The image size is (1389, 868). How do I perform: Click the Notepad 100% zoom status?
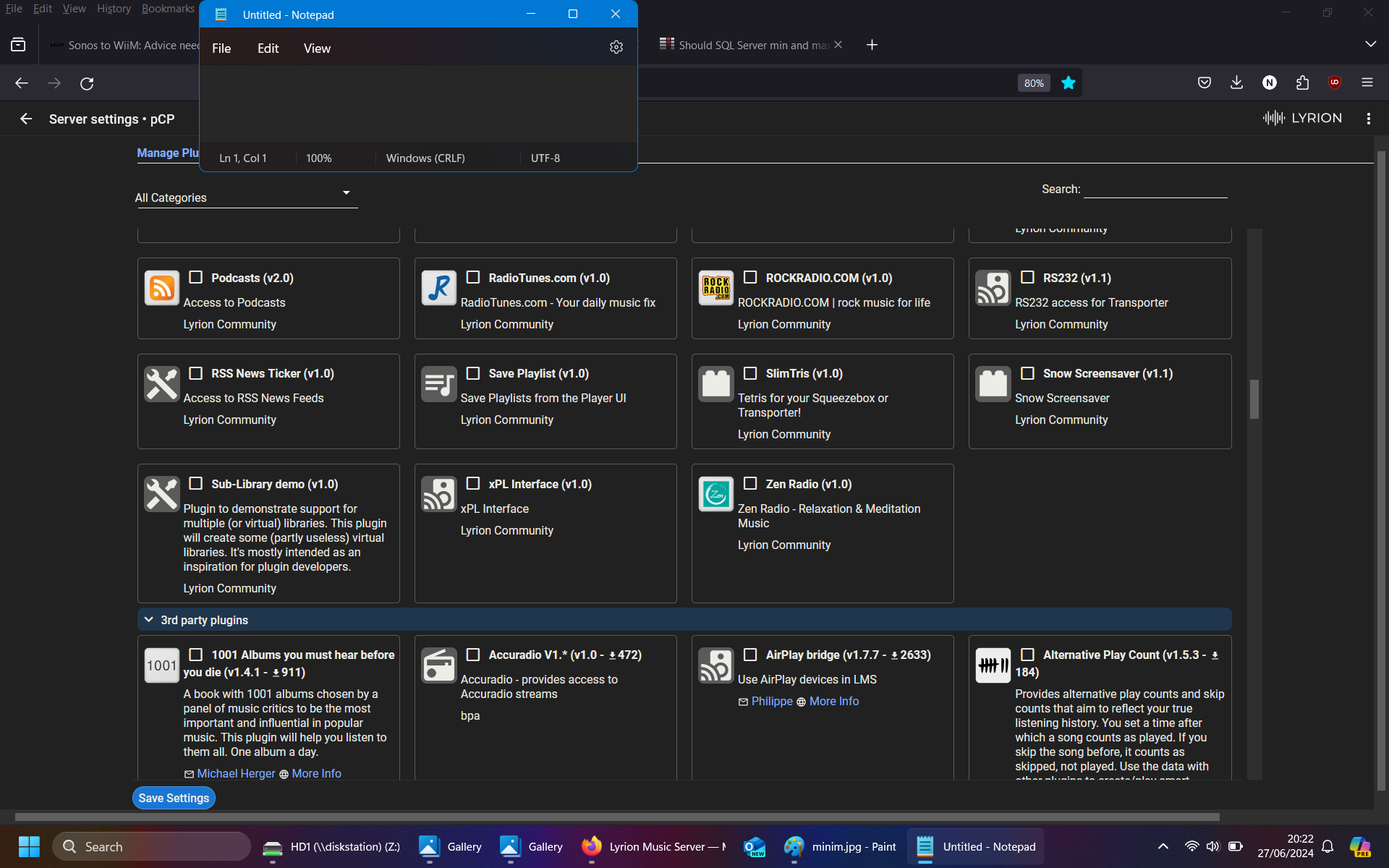[318, 158]
